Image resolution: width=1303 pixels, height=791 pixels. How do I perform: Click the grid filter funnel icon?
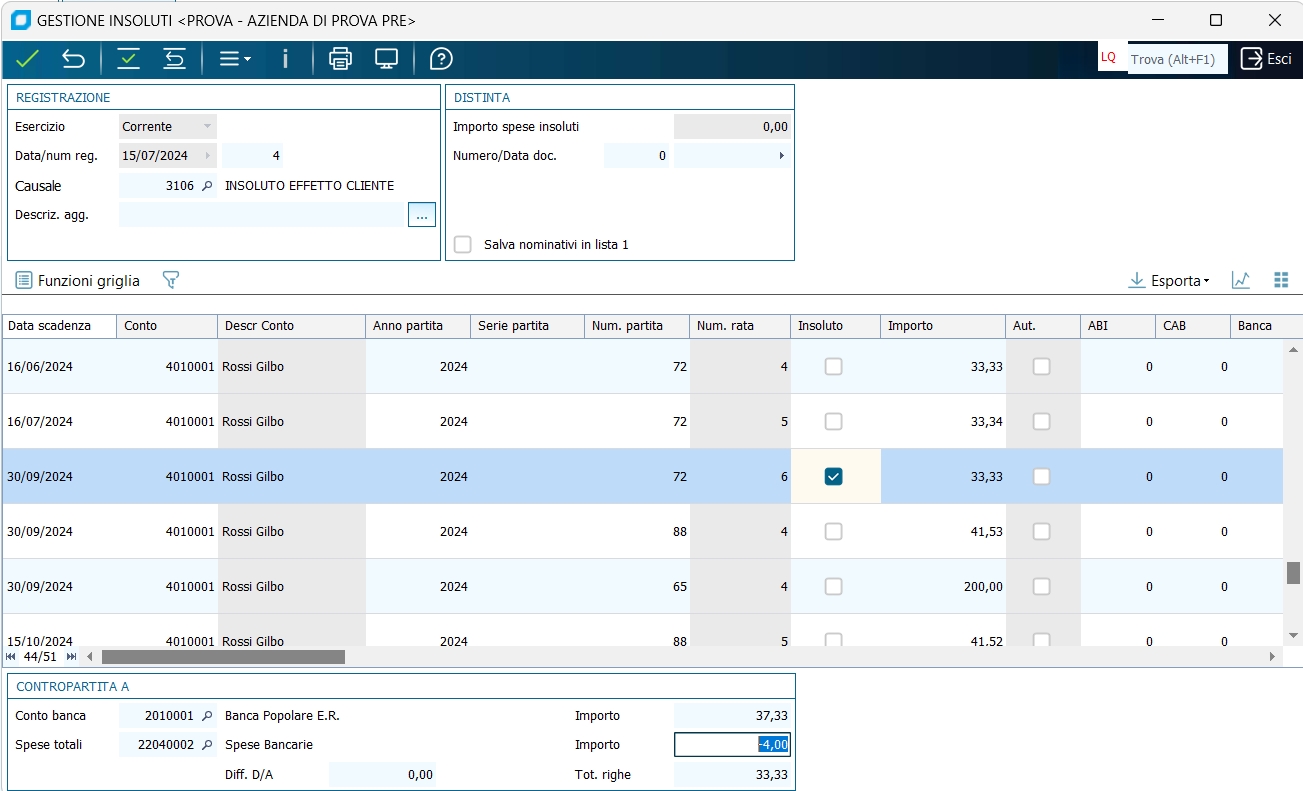[170, 281]
